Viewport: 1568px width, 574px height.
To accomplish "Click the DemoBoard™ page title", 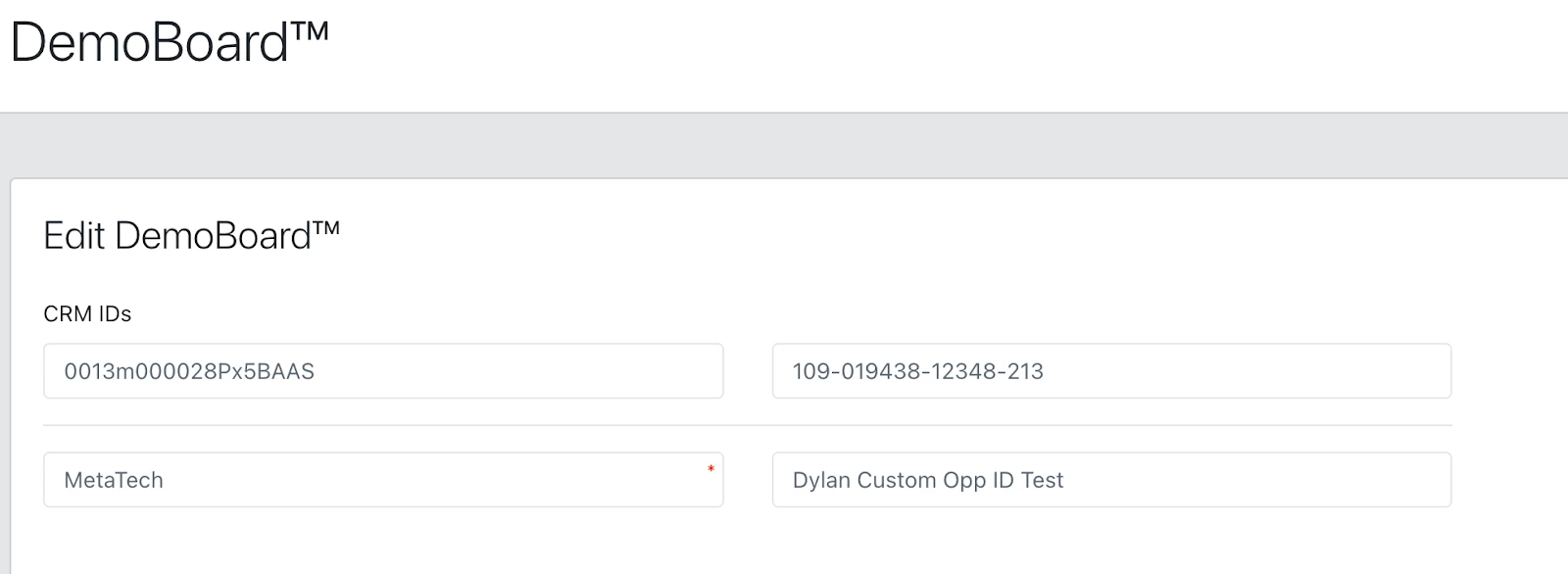I will pos(169,43).
